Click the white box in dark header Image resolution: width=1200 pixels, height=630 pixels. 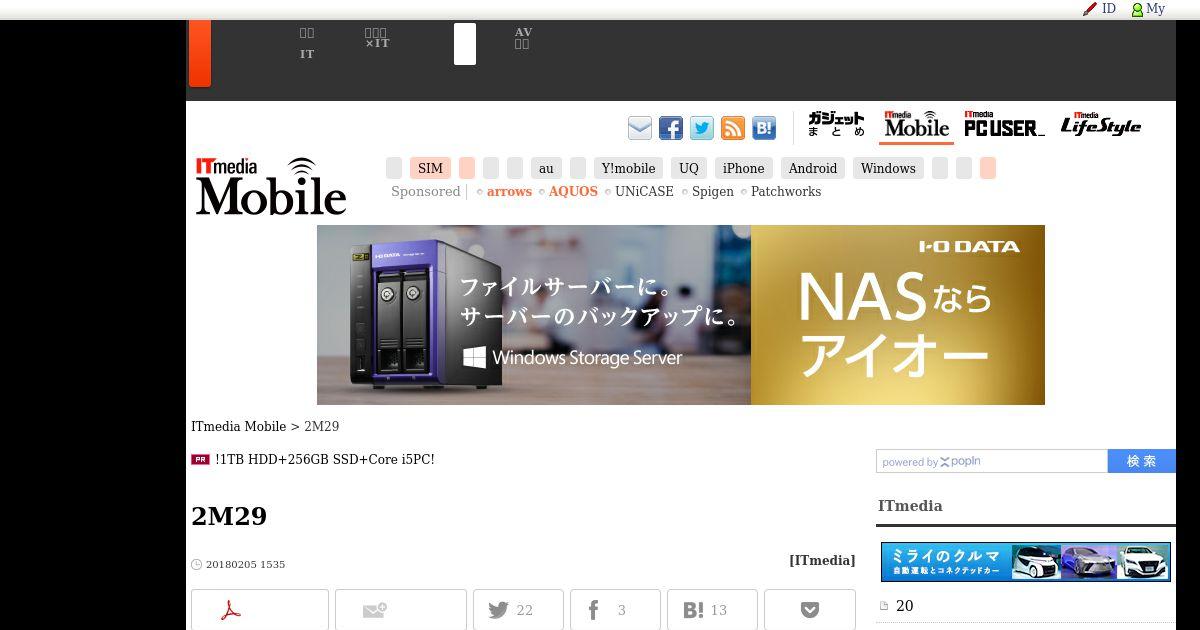(465, 44)
